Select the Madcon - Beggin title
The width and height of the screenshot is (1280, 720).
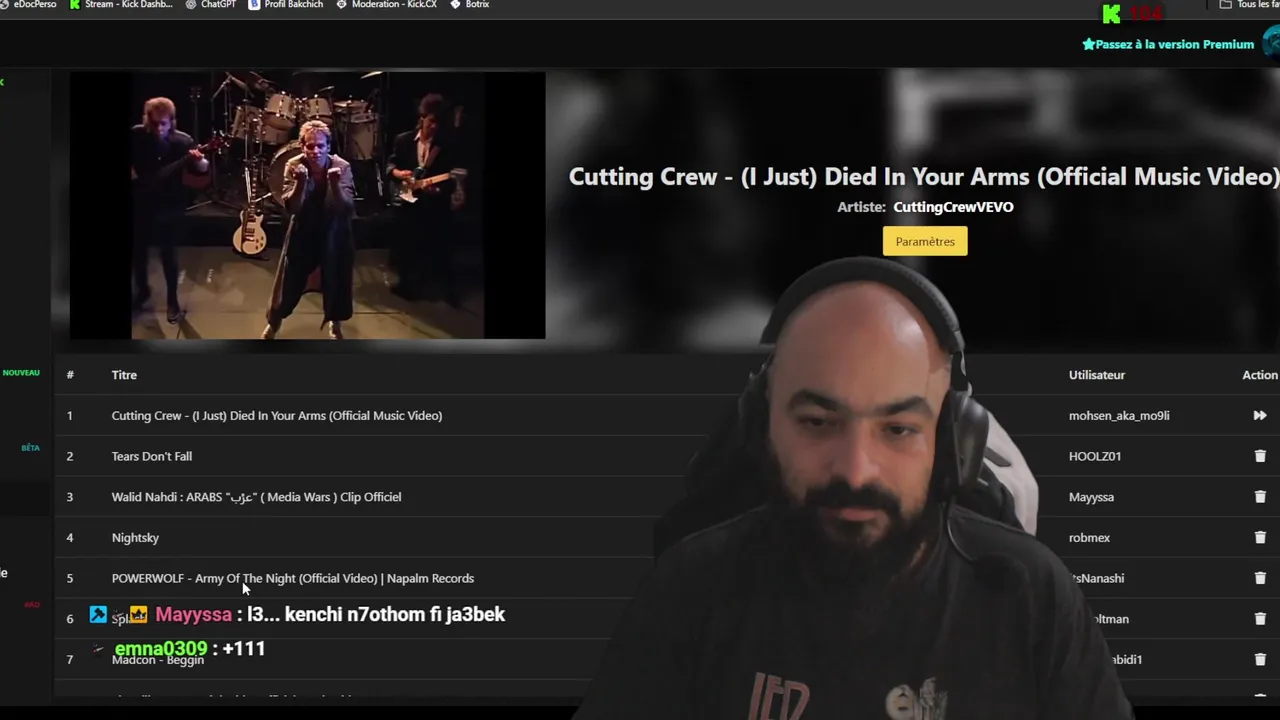(x=158, y=660)
